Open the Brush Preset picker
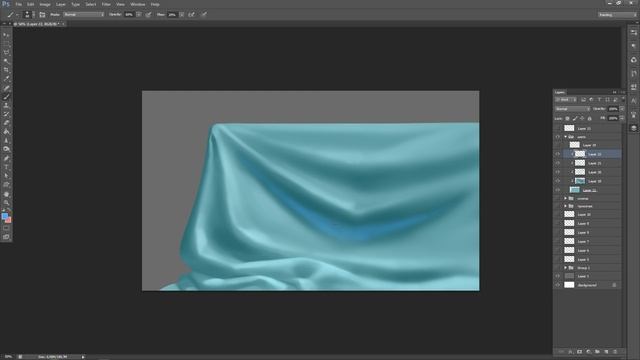Image resolution: width=640 pixels, height=360 pixels. 28,15
